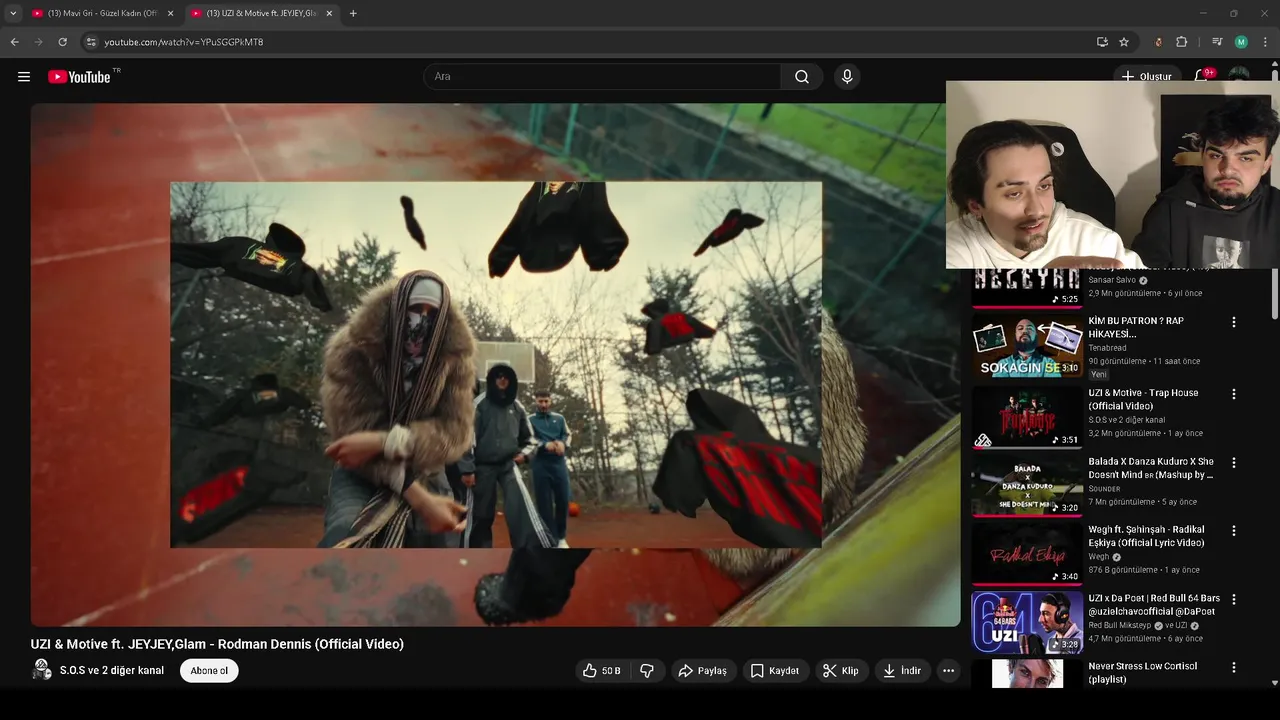Bookmark this page with the star
This screenshot has height=720, width=1280.
click(x=1124, y=42)
